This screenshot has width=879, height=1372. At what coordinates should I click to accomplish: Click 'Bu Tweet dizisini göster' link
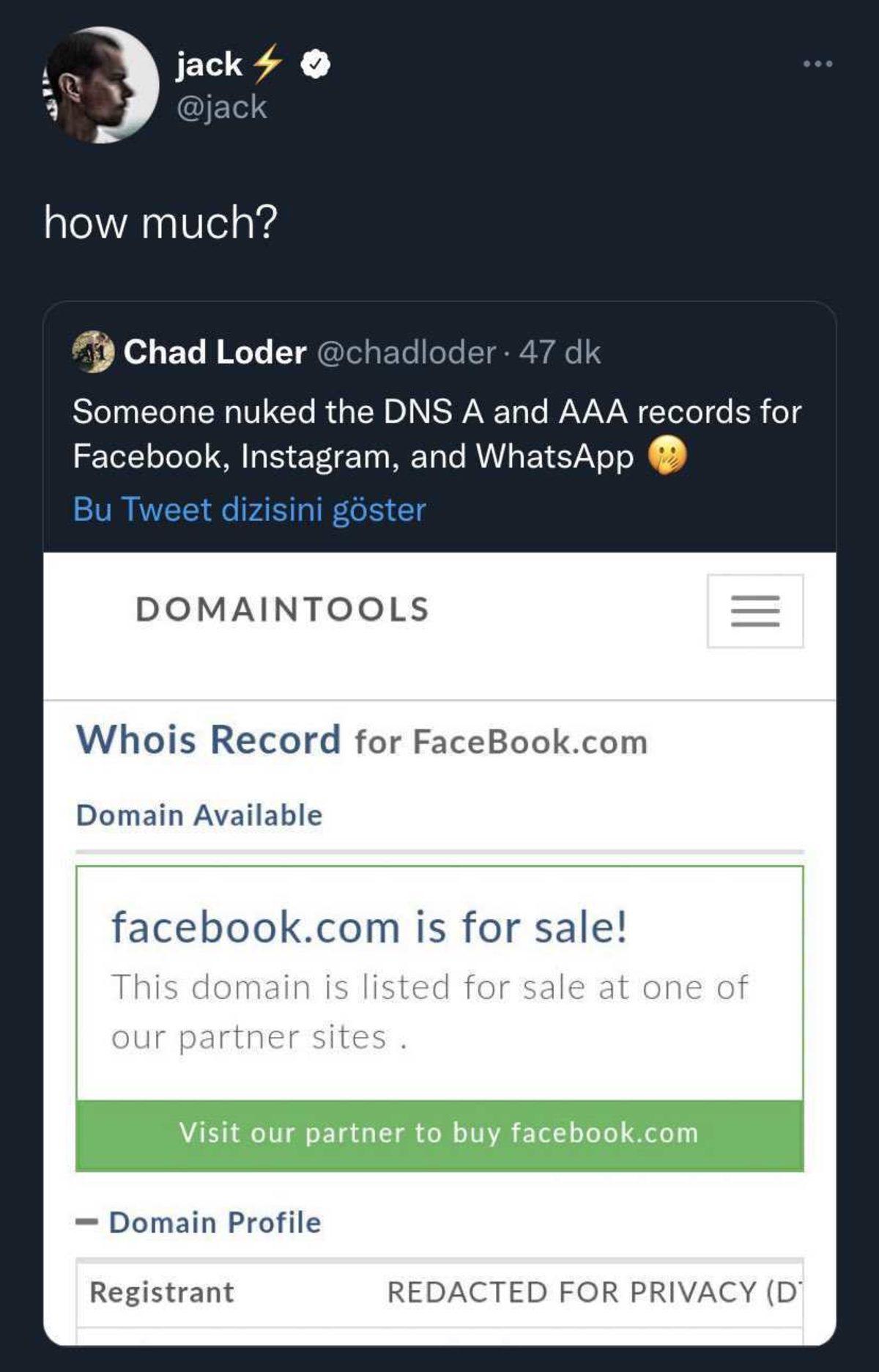coord(249,509)
